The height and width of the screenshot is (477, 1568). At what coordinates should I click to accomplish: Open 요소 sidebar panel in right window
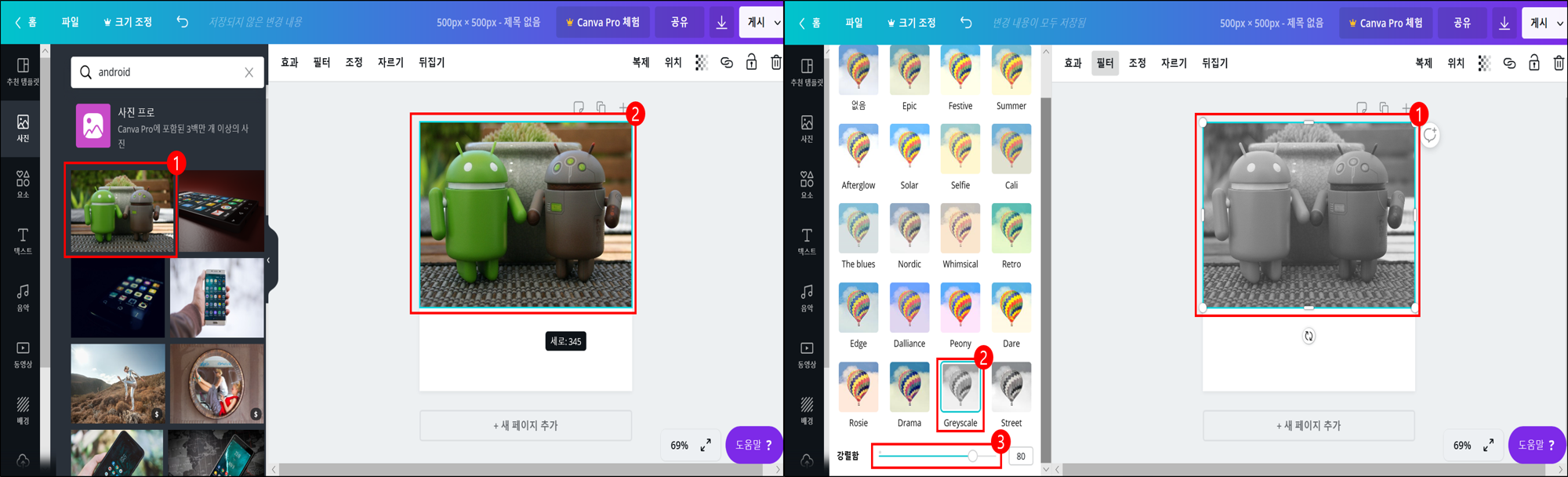coord(807,185)
